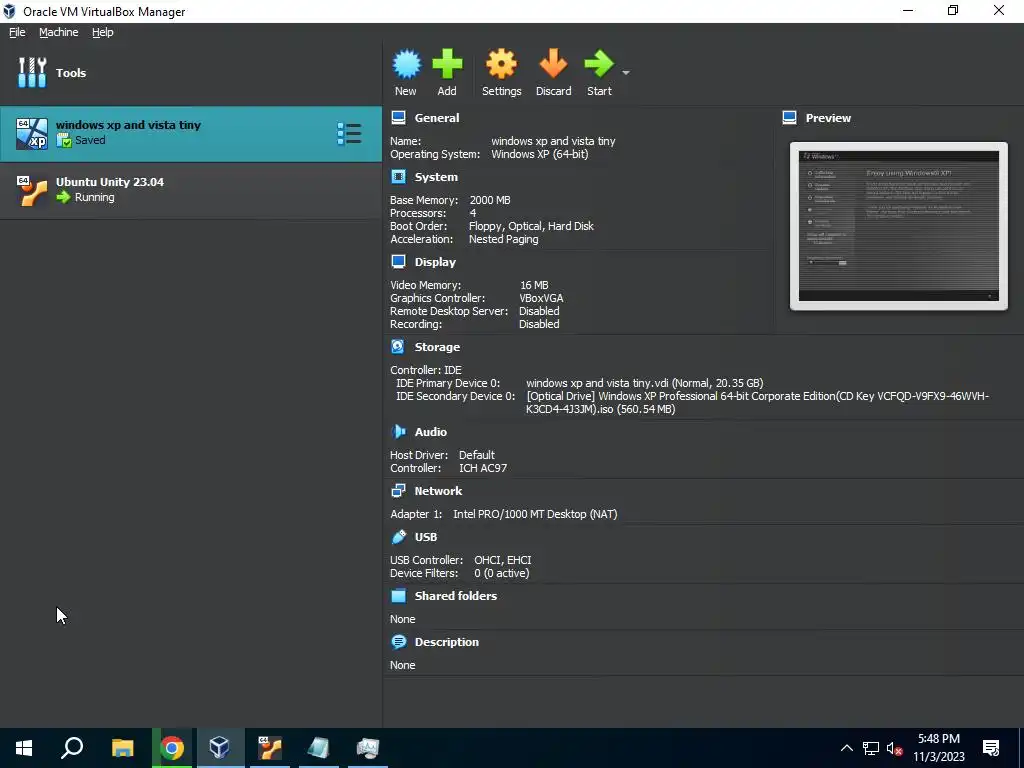Select the Ubuntu Unity 23.04 VM

click(x=191, y=190)
